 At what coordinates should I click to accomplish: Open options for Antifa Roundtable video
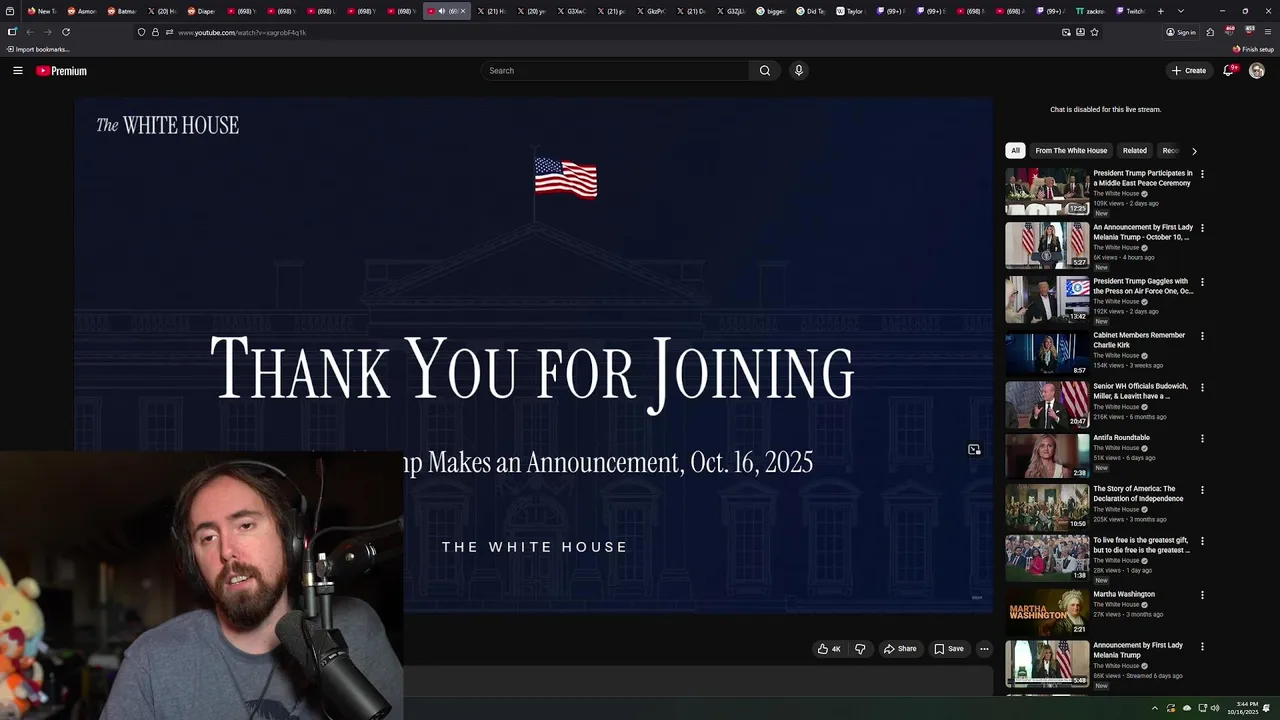point(1202,438)
